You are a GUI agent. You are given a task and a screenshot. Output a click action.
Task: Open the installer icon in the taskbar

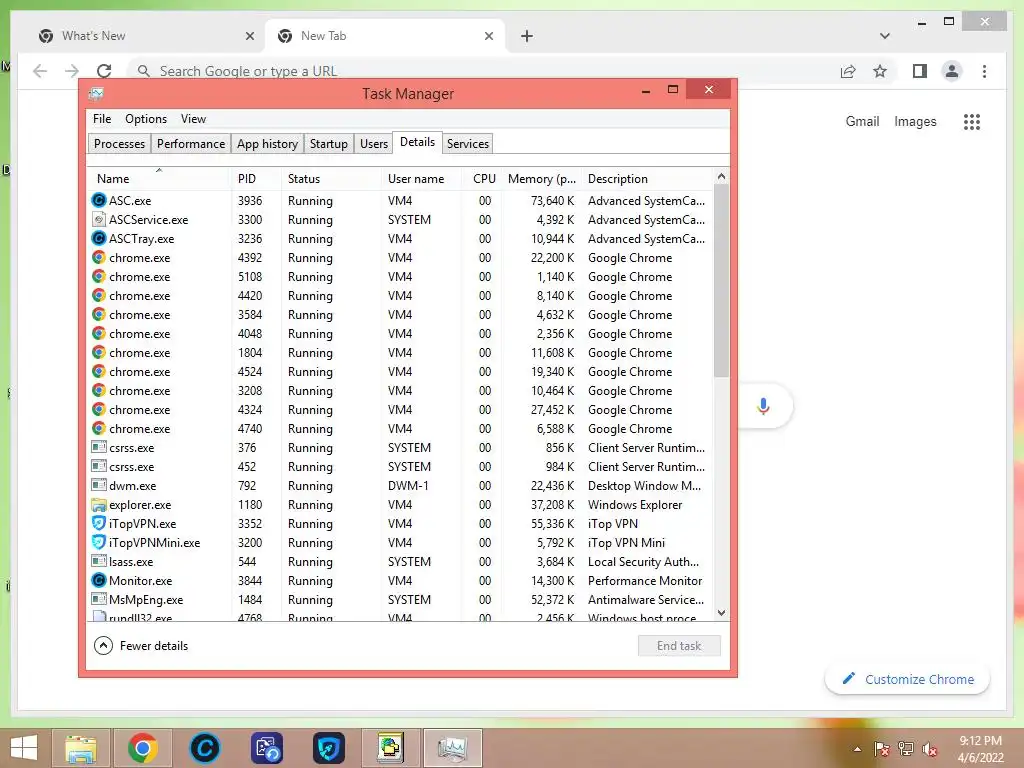coord(391,748)
